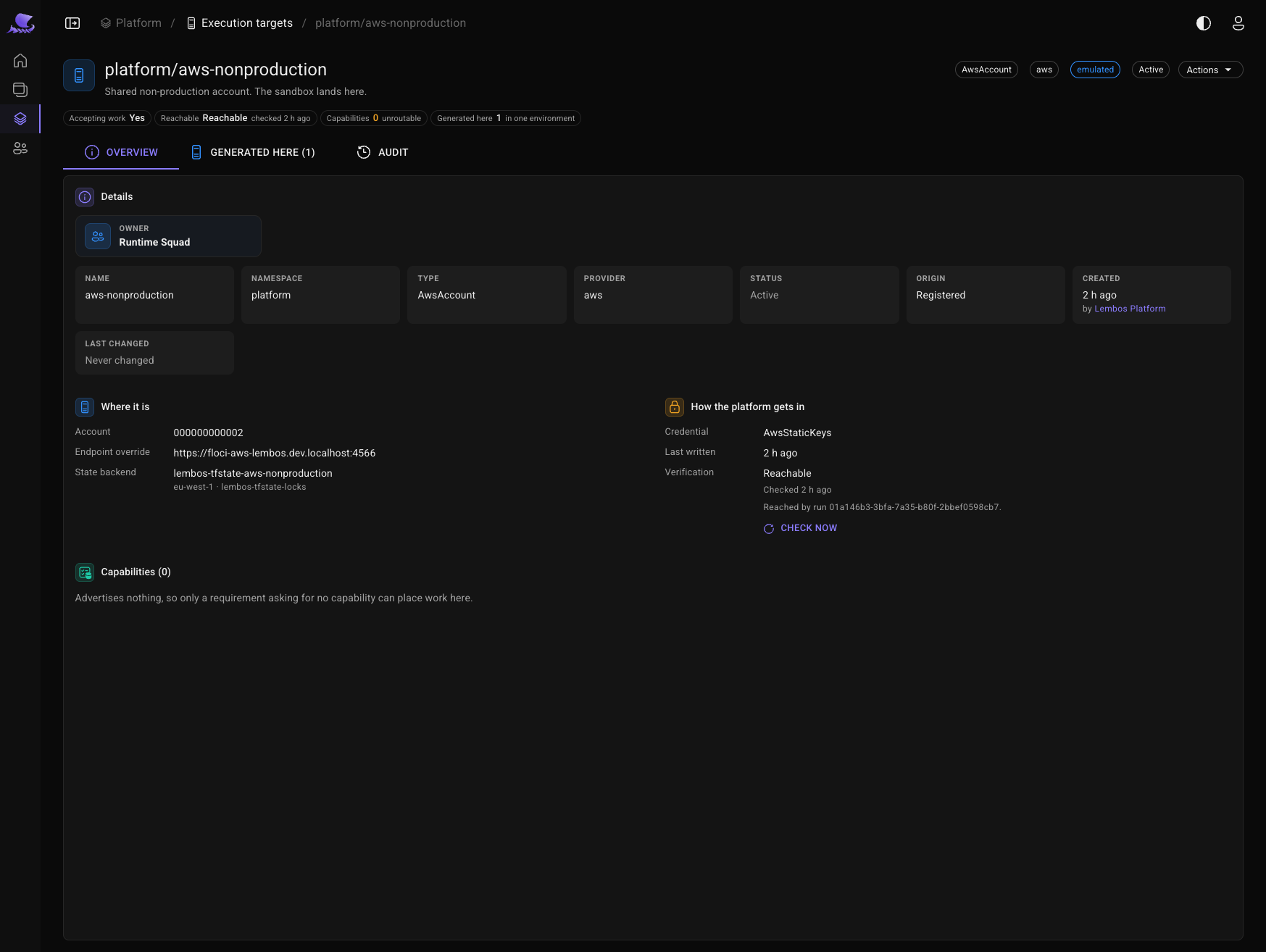Image resolution: width=1266 pixels, height=952 pixels.
Task: Click the aws tag chip
Action: pos(1044,70)
